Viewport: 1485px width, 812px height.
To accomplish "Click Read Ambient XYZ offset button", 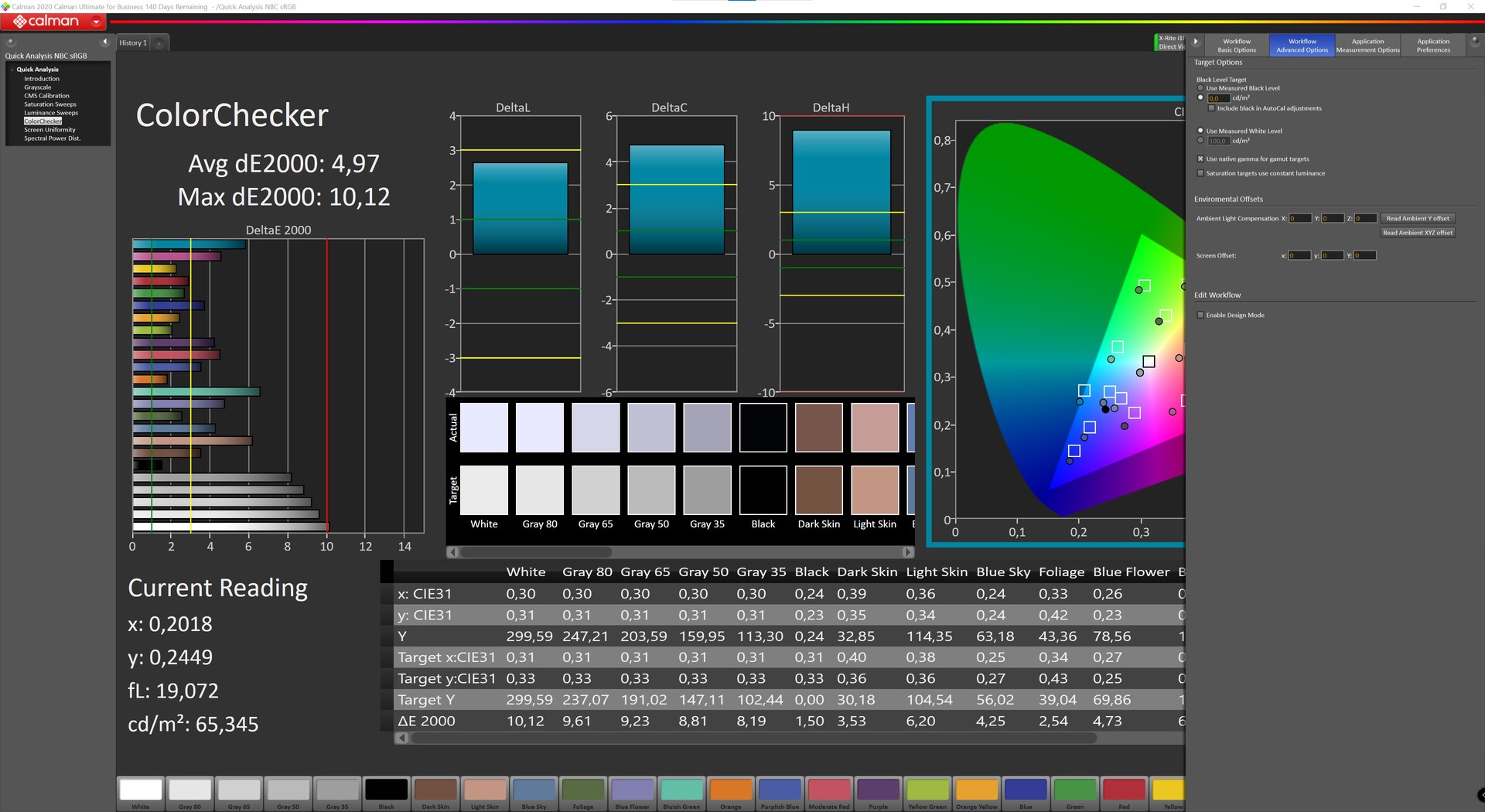I will click(x=1417, y=233).
